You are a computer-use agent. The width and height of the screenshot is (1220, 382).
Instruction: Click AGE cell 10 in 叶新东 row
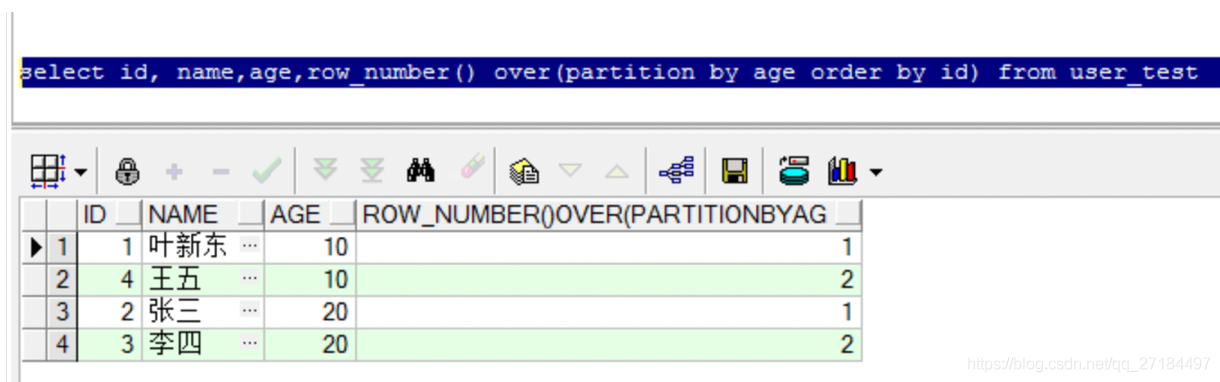[x=310, y=246]
